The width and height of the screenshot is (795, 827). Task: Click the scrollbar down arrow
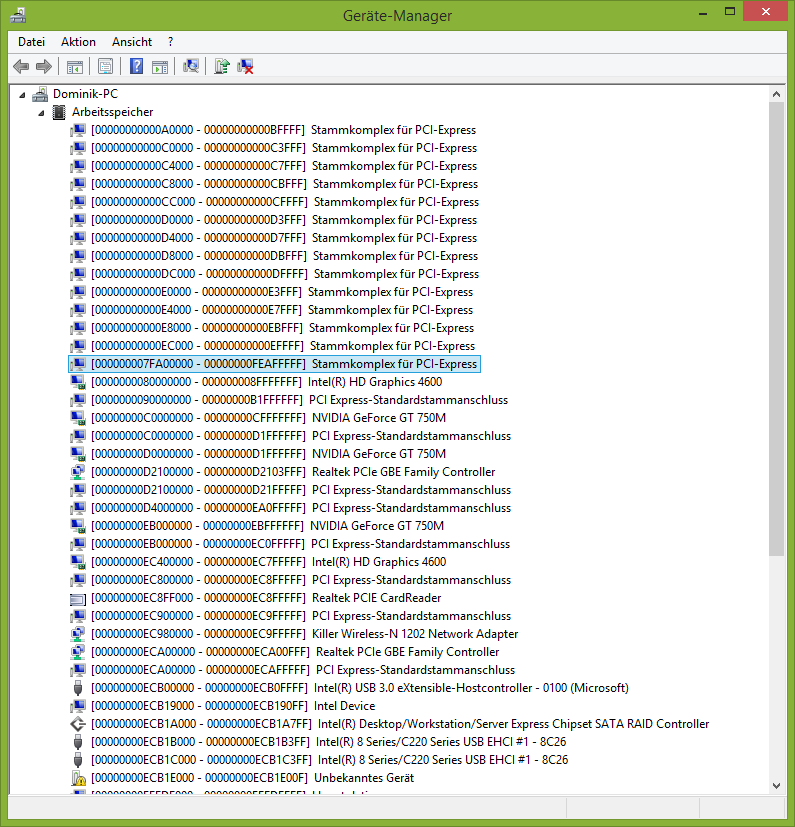(x=776, y=785)
